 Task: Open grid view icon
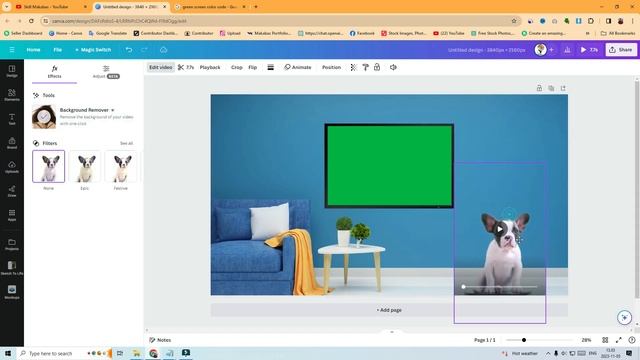coord(605,340)
